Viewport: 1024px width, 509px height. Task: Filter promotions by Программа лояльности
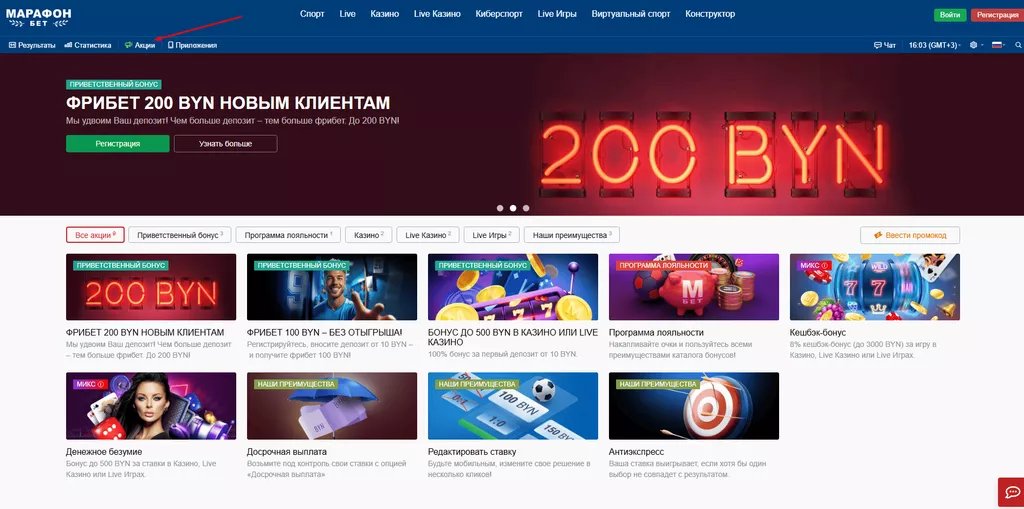pos(289,235)
